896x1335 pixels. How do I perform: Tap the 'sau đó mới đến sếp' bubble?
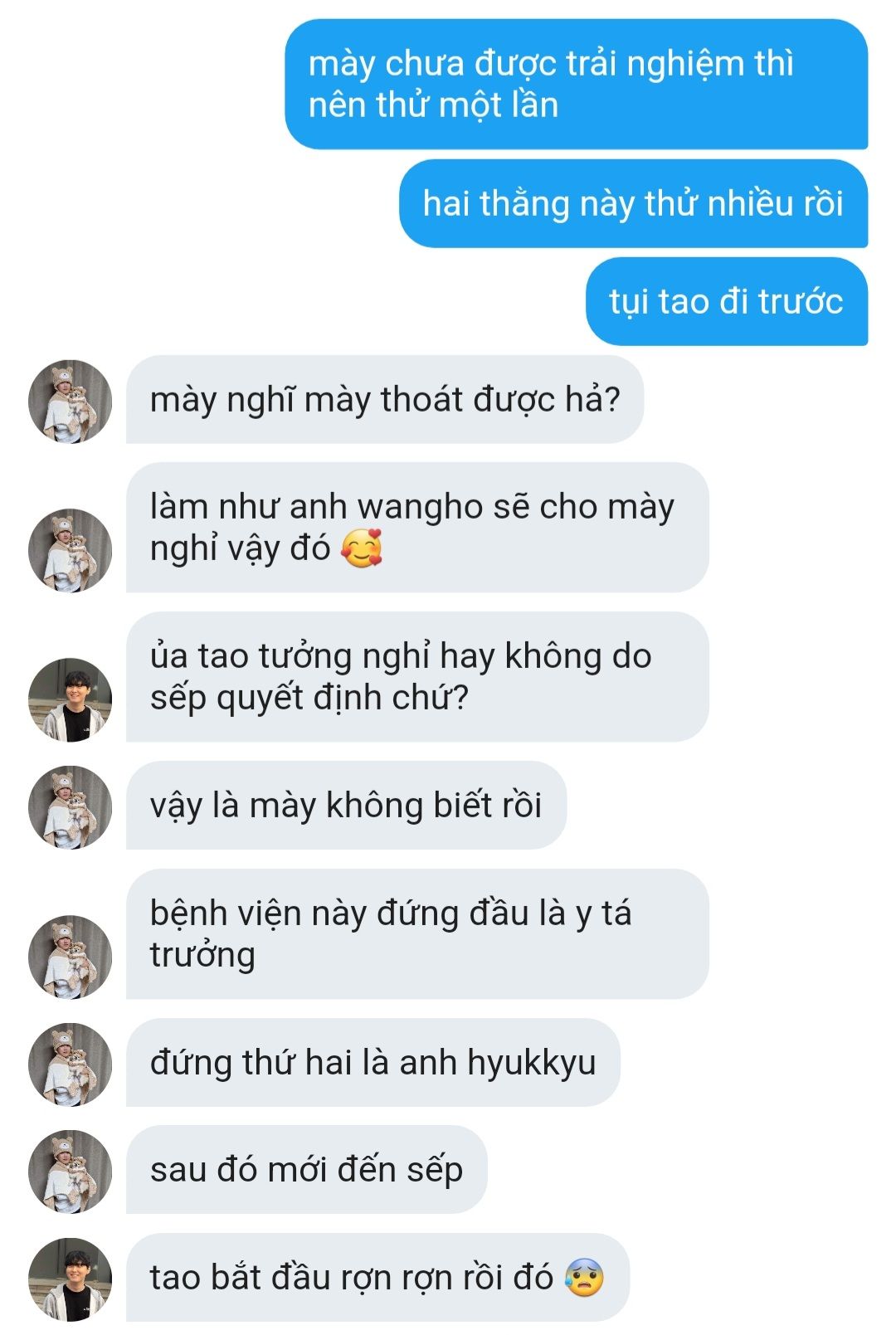[306, 1169]
